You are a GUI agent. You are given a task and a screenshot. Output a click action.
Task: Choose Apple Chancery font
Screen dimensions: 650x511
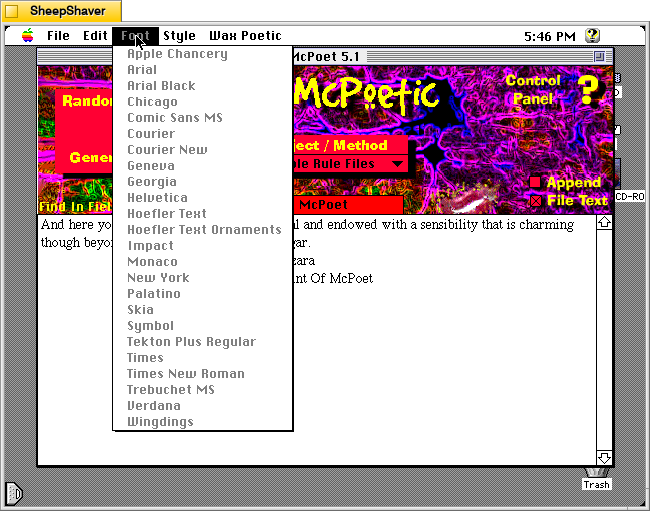coord(203,54)
